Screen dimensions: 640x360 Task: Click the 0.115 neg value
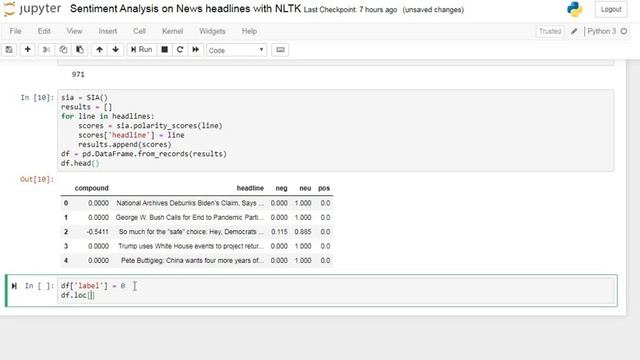[x=279, y=232]
